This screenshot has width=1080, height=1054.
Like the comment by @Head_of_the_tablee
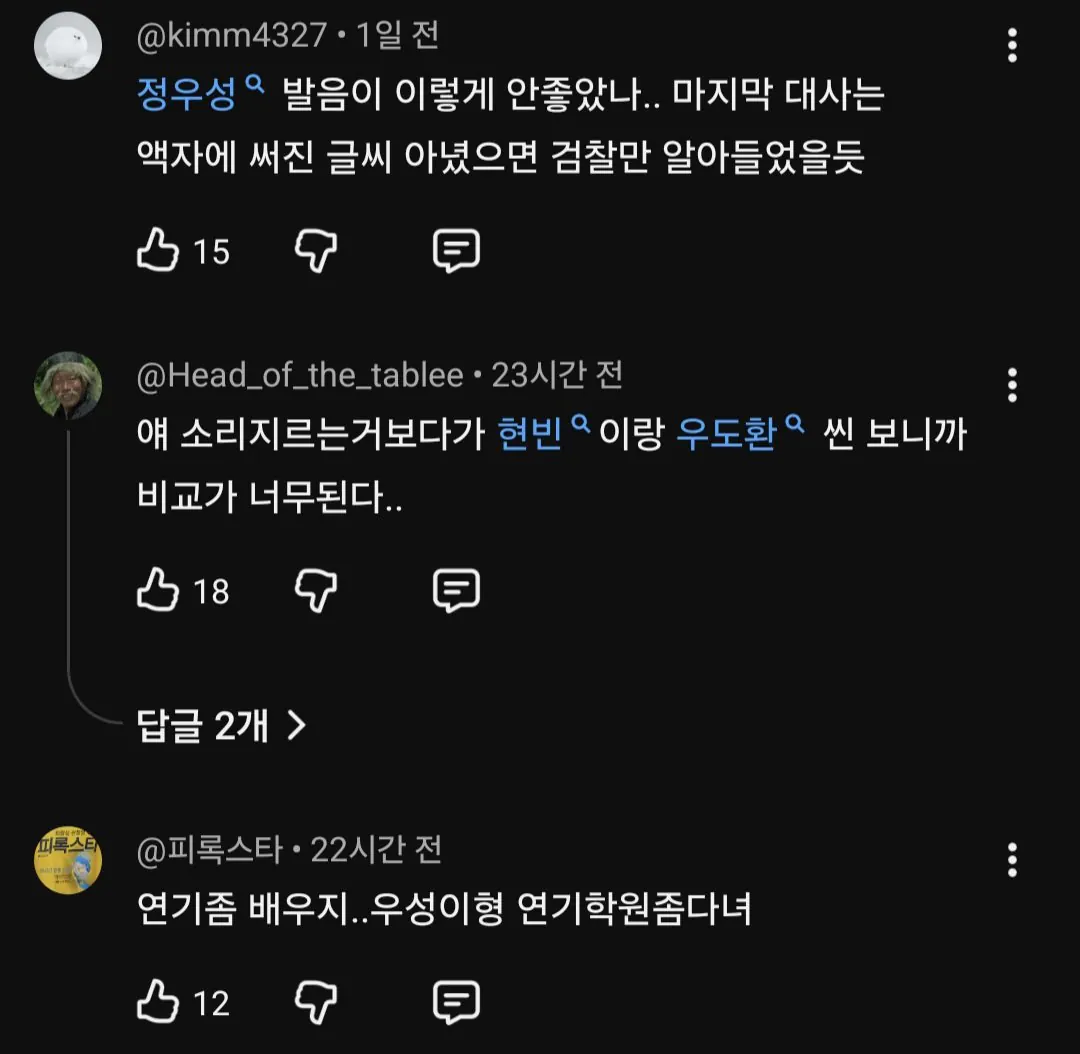158,591
